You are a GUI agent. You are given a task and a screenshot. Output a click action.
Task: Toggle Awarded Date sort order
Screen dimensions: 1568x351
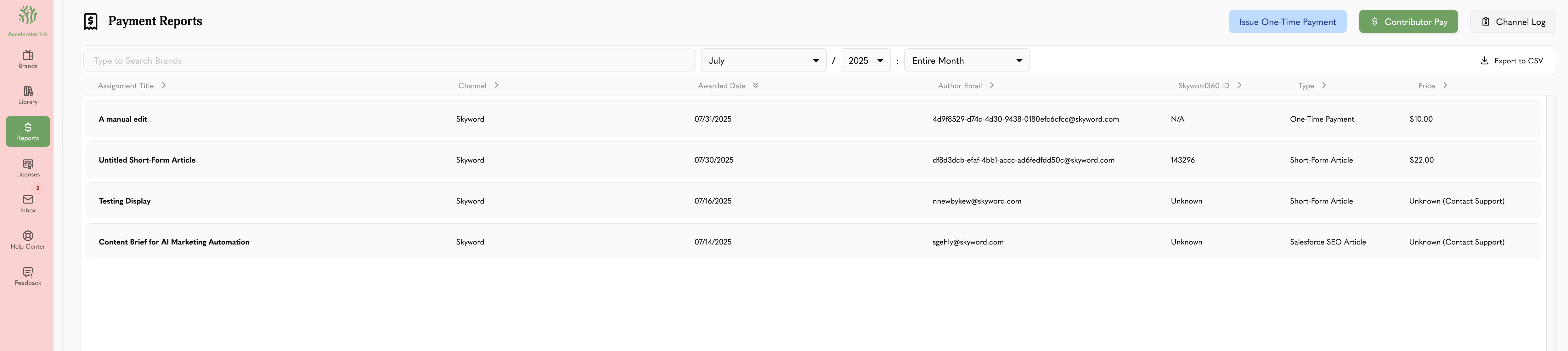[728, 85]
